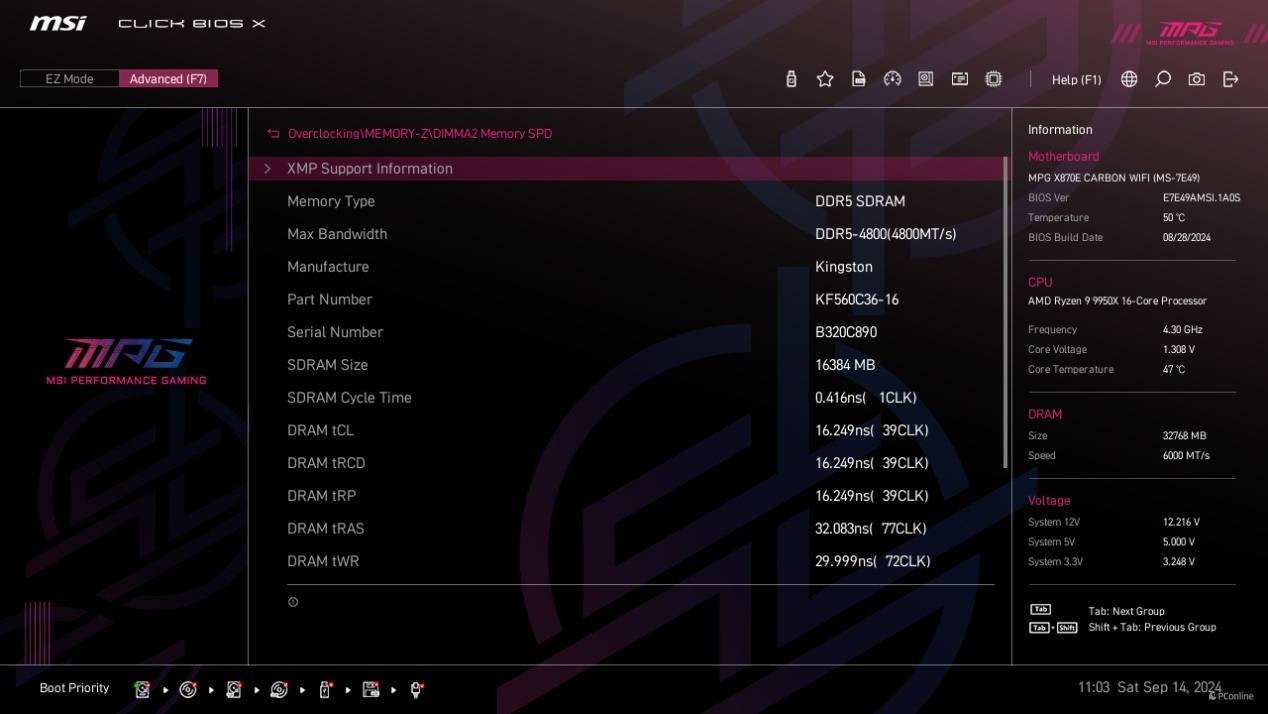
Task: Exit BIOS using the exit door icon
Action: (x=1230, y=79)
